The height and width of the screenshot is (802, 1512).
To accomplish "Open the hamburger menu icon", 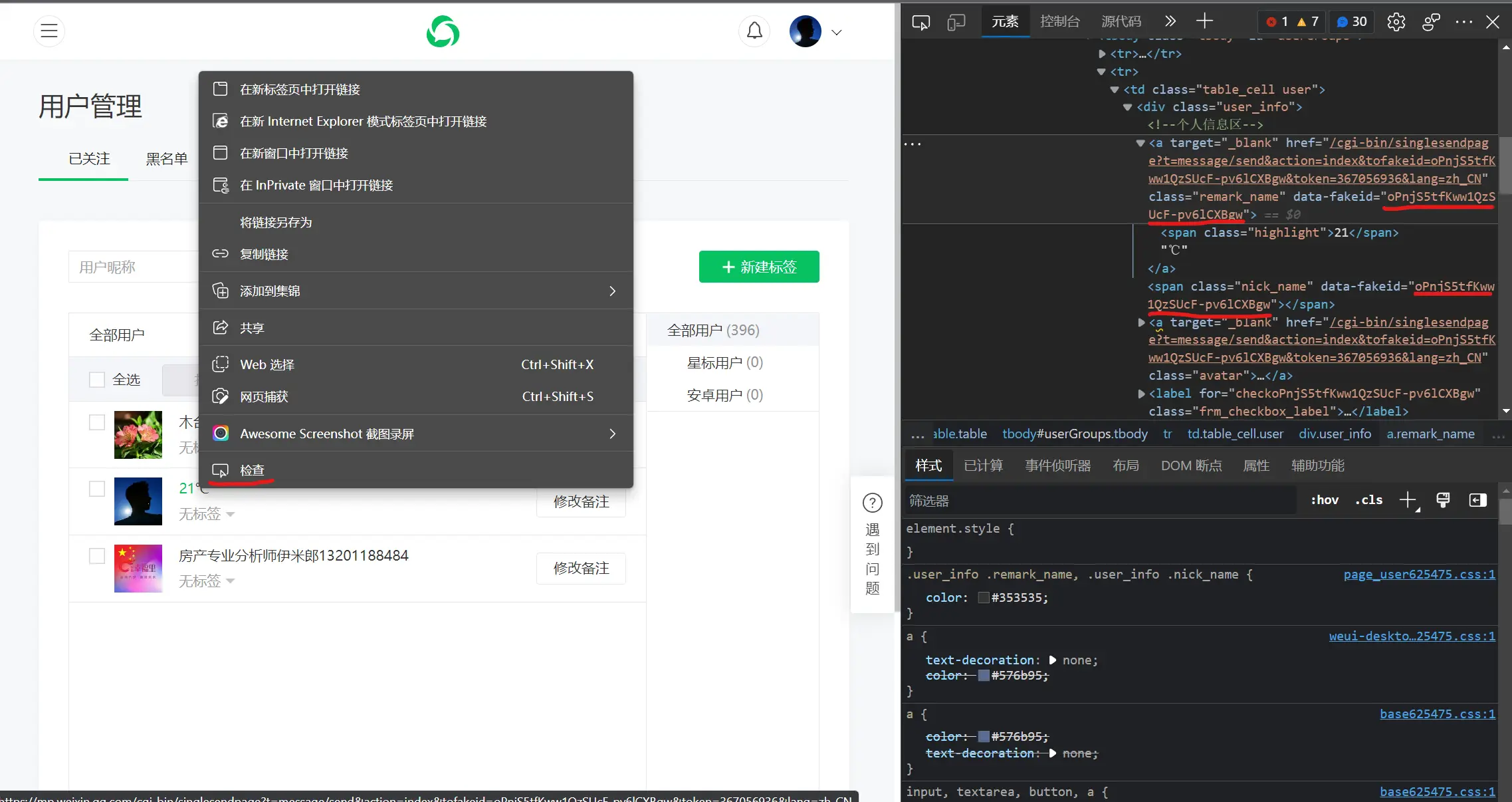I will pyautogui.click(x=49, y=31).
